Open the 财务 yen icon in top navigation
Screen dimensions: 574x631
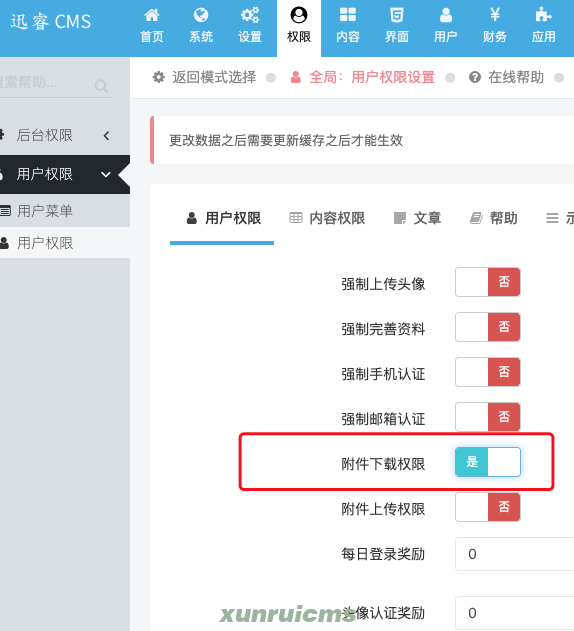[x=495, y=15]
